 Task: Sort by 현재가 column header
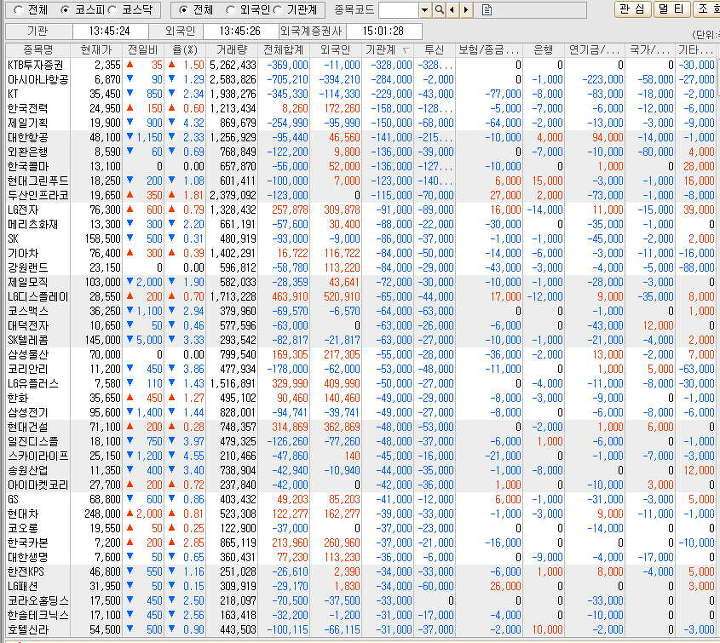point(96,50)
